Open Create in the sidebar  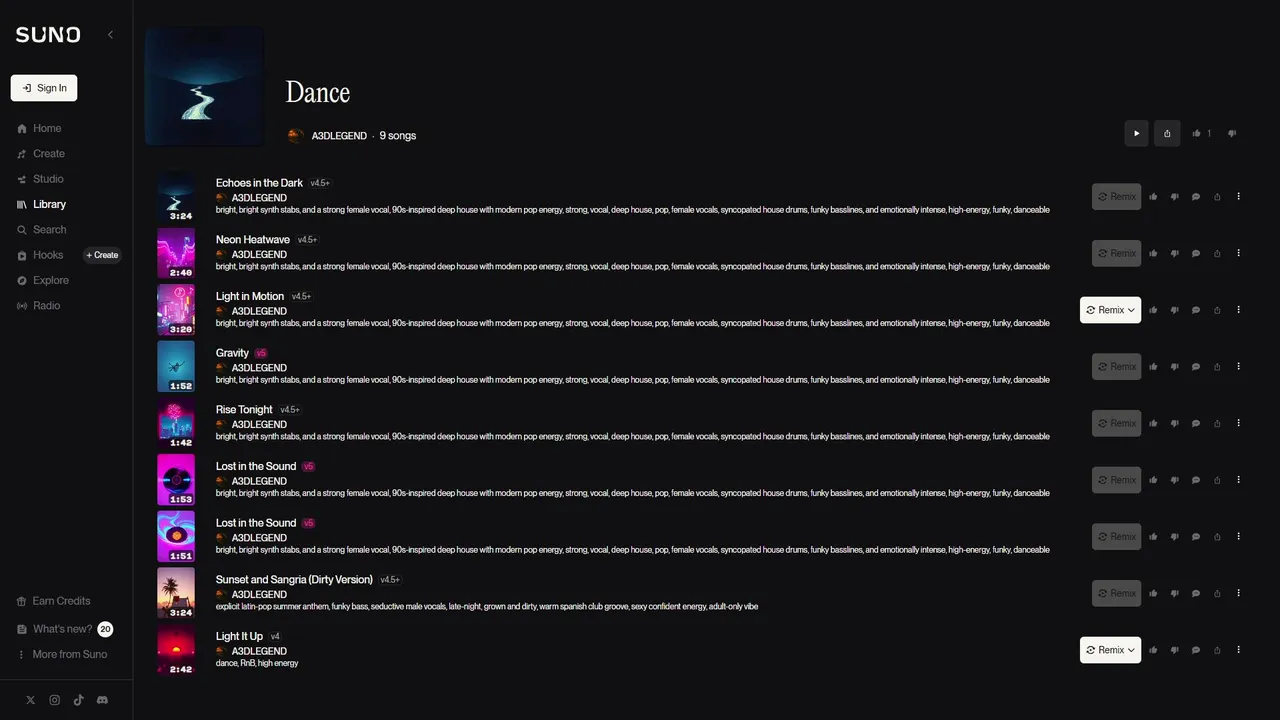pos(41,154)
